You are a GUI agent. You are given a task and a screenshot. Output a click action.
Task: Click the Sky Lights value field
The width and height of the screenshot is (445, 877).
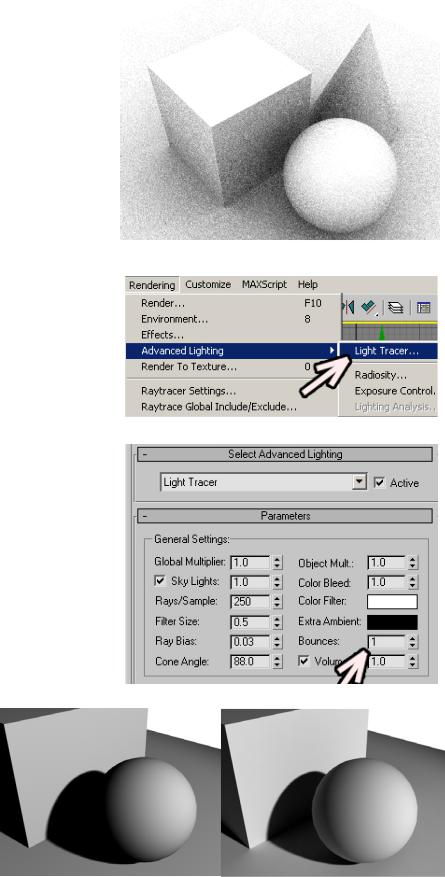click(x=250, y=582)
